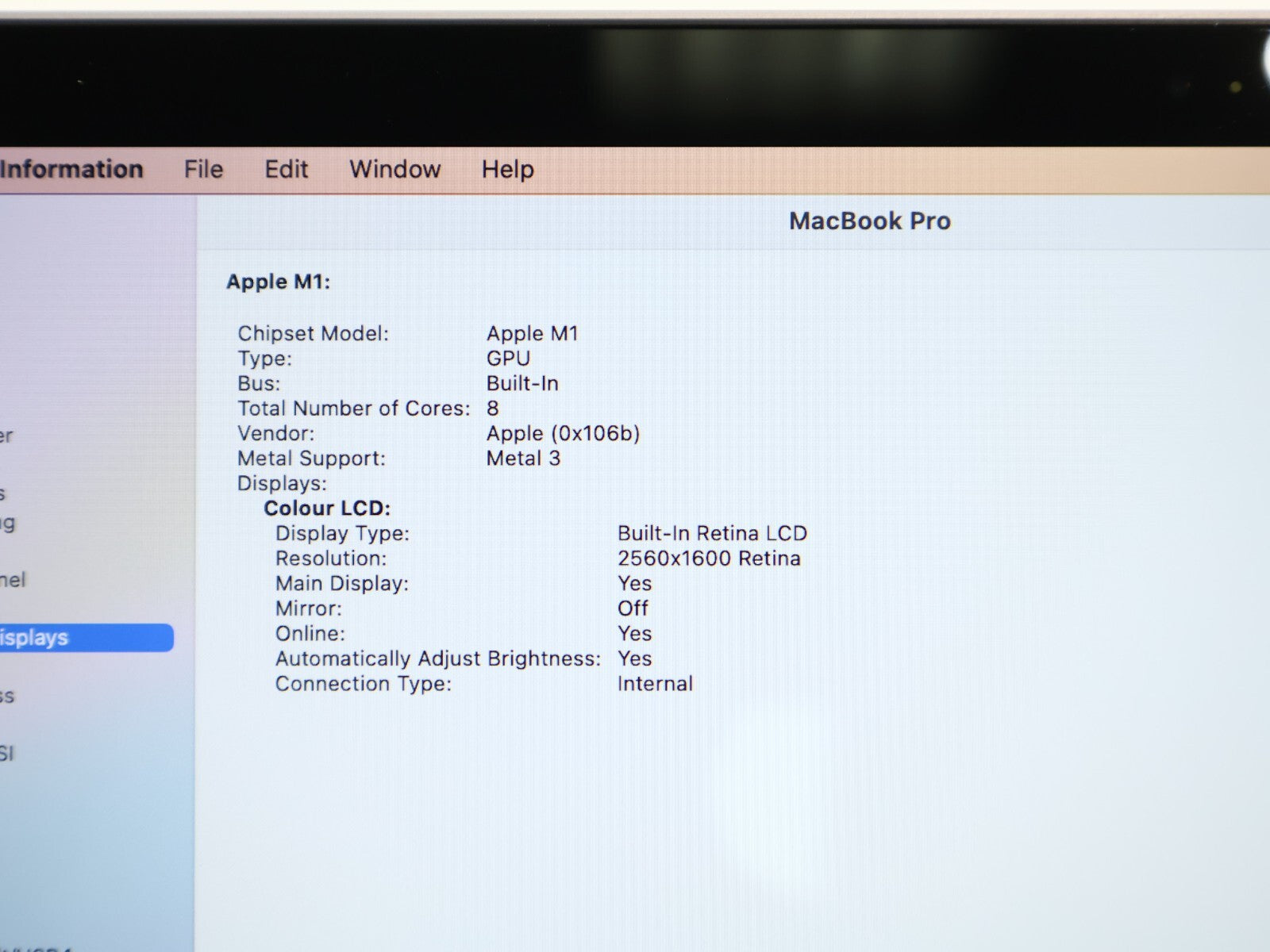Select the 'Metal 3' value

523,458
